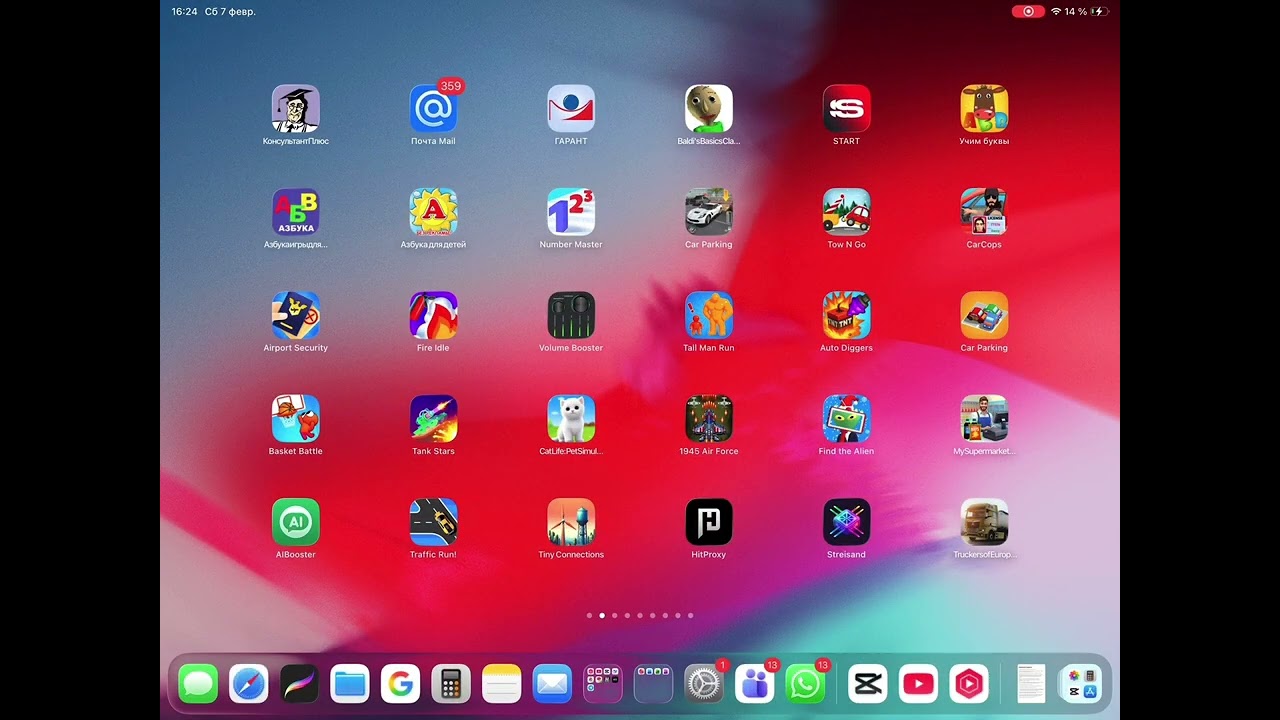
Task: Launch the Basket Battle game
Action: click(x=296, y=418)
